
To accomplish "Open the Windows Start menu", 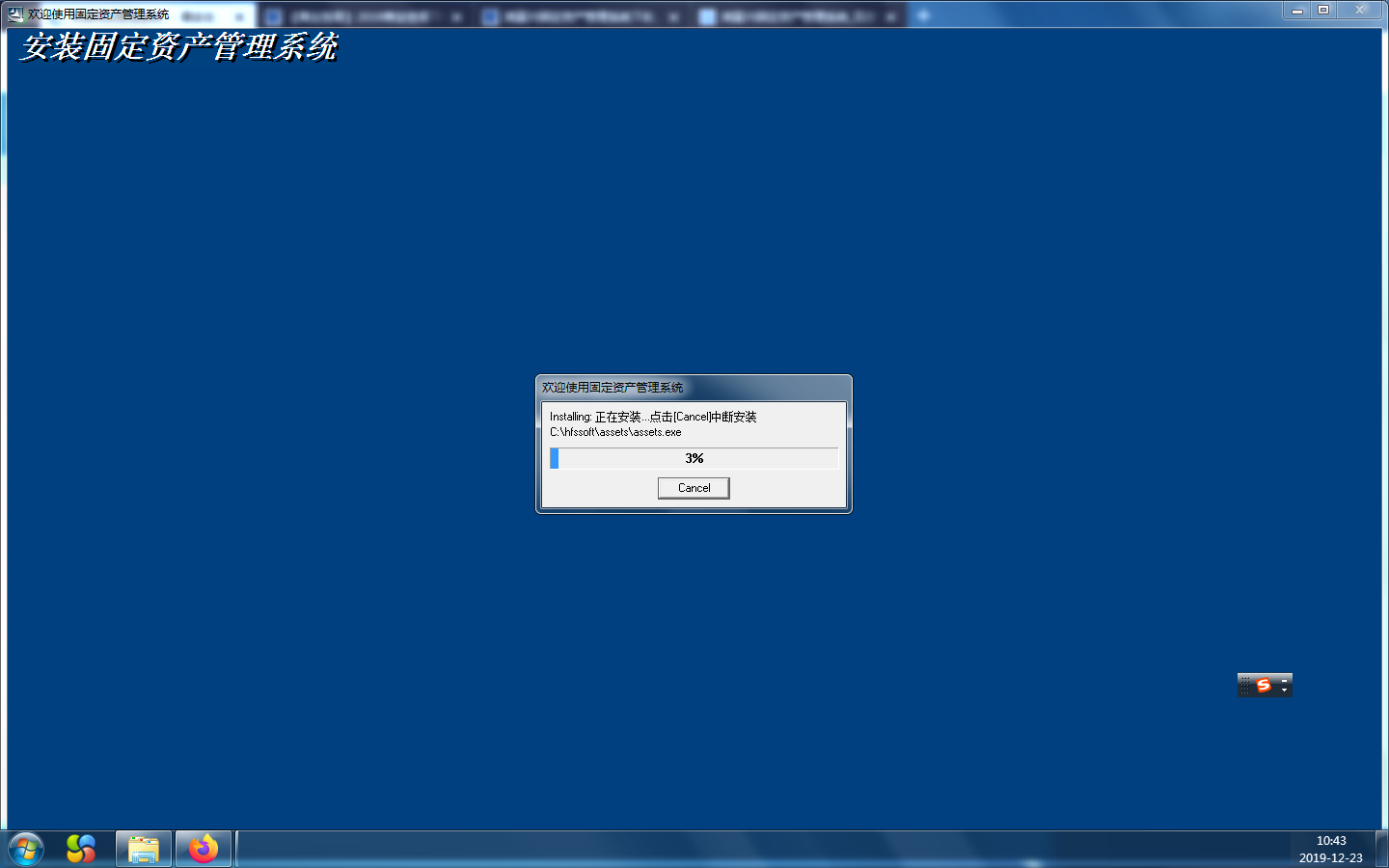I will pyautogui.click(x=26, y=850).
